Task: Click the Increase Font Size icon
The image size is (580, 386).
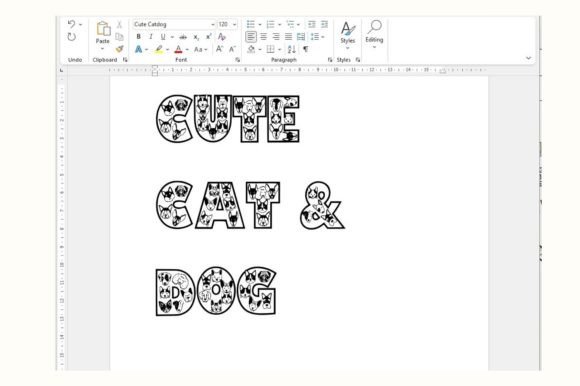Action: (x=219, y=49)
